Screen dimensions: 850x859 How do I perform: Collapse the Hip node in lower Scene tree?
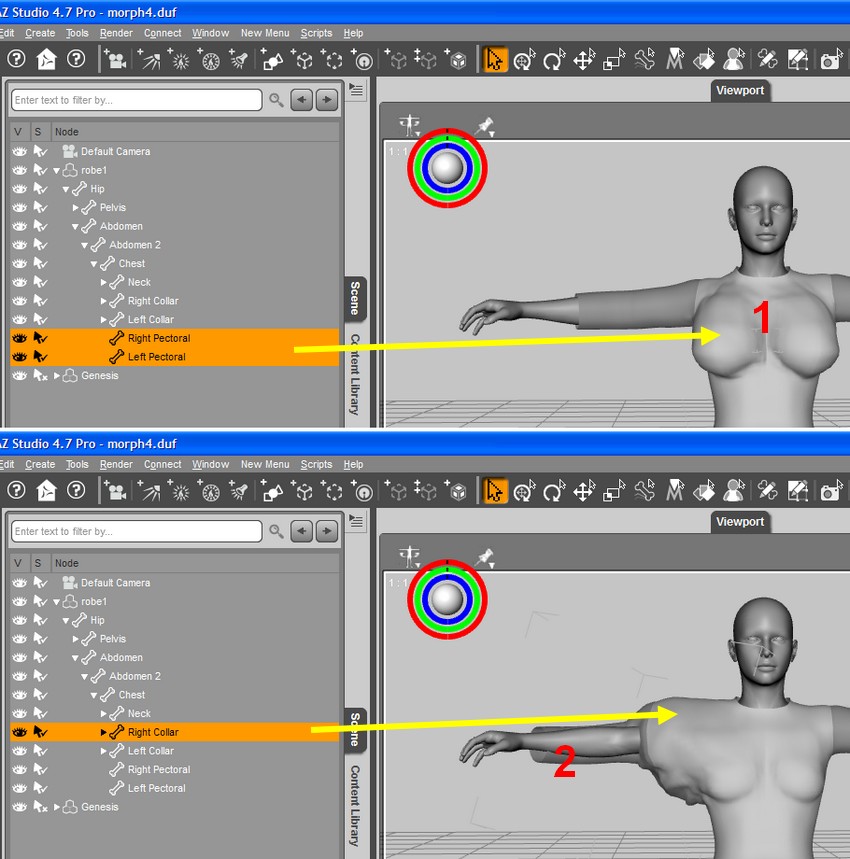pyautogui.click(x=66, y=621)
